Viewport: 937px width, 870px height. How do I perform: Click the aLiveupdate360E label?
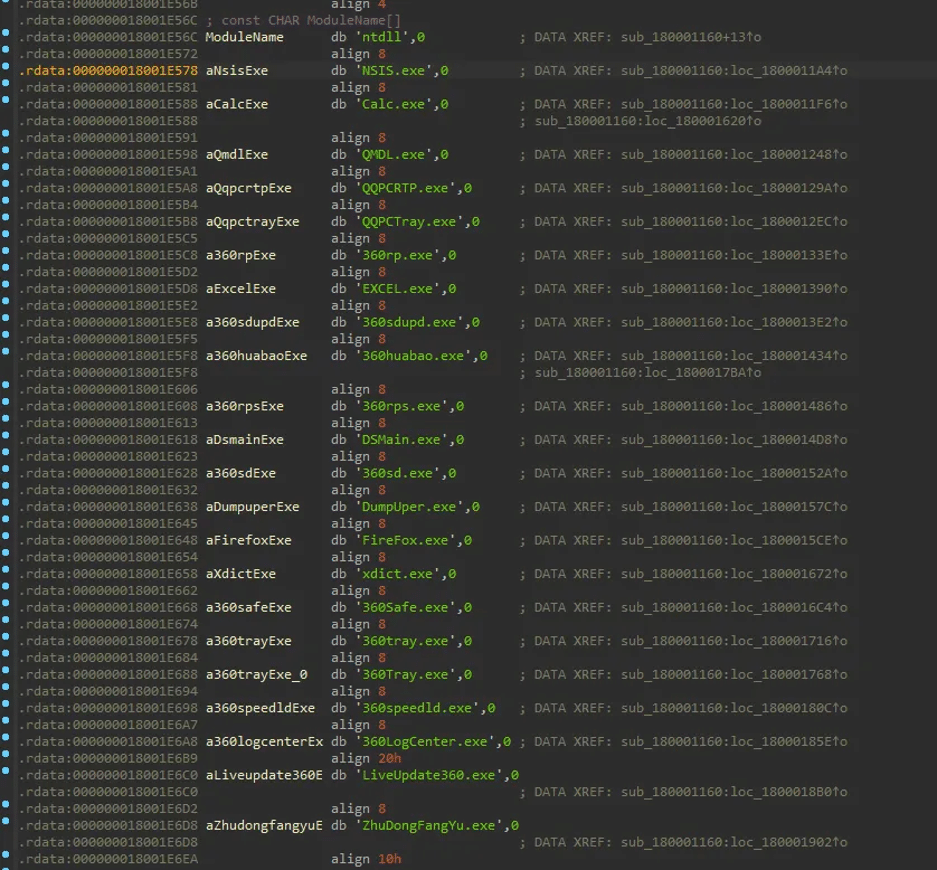(264, 775)
